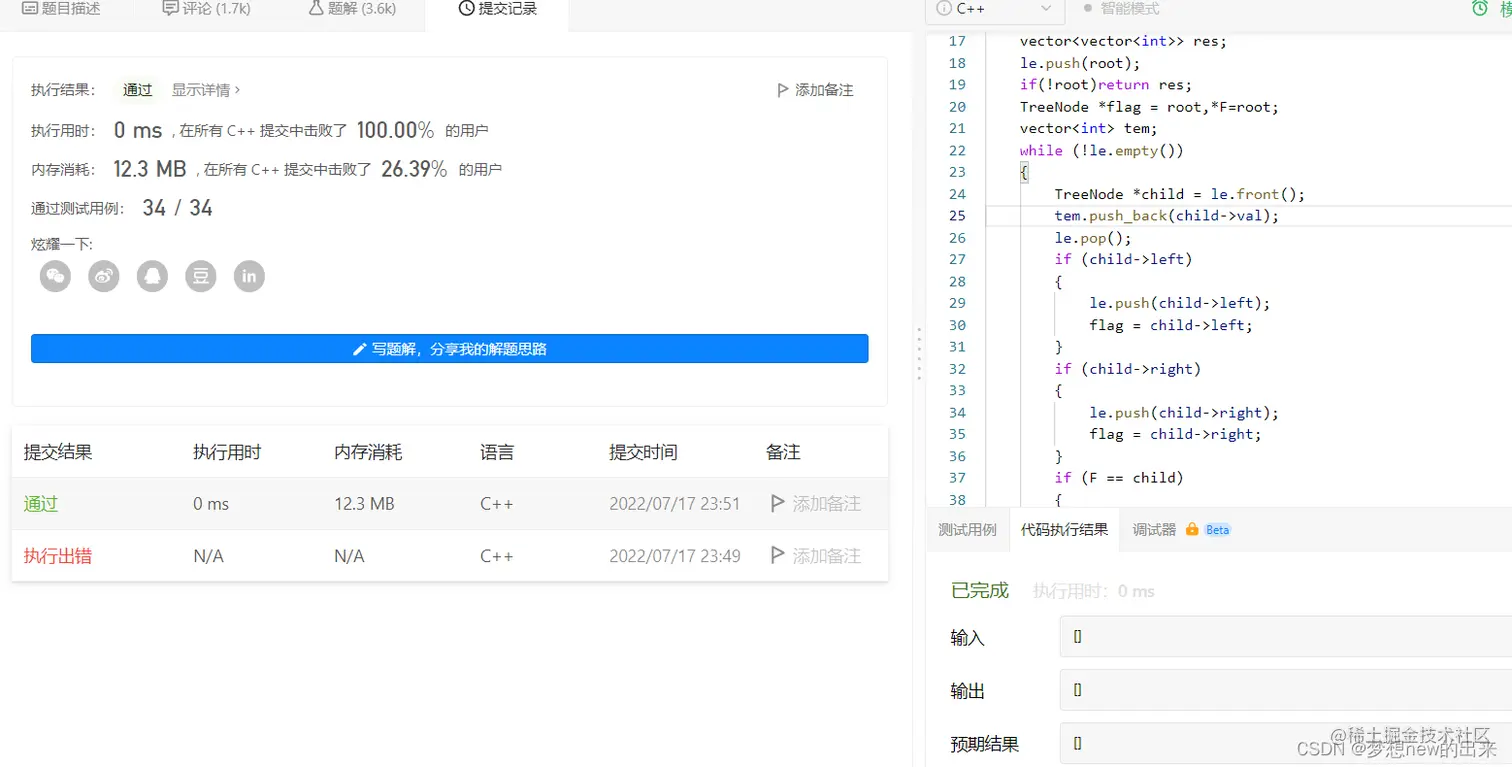
Task: Open the C++ language dropdown
Action: click(995, 9)
